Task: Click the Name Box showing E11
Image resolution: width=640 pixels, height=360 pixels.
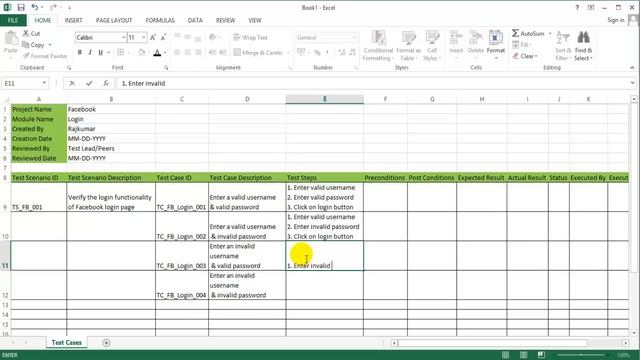Action: (x=21, y=83)
